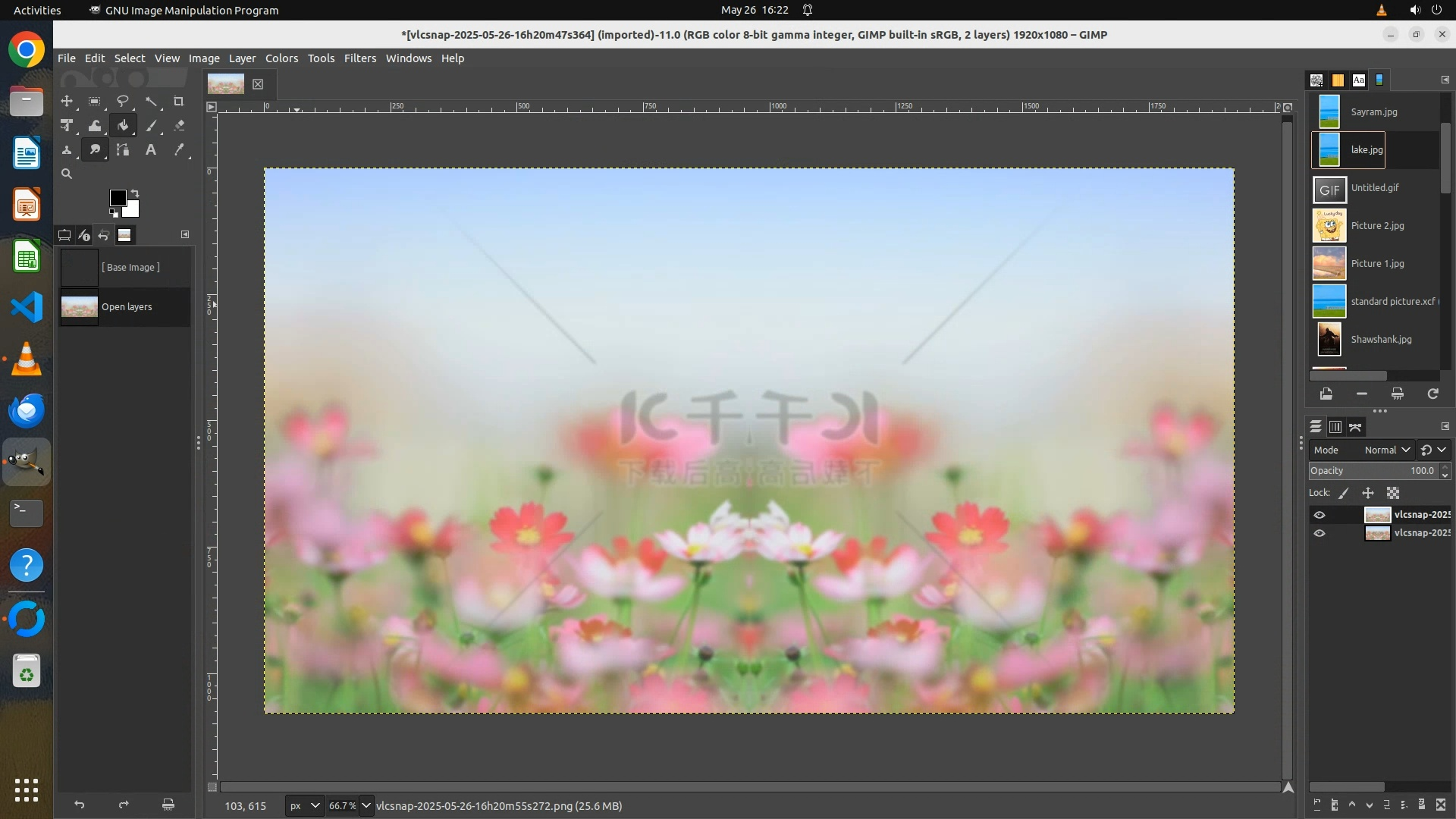This screenshot has width=1456, height=819.
Task: Pick the Paintbrush tool
Action: pyautogui.click(x=151, y=126)
